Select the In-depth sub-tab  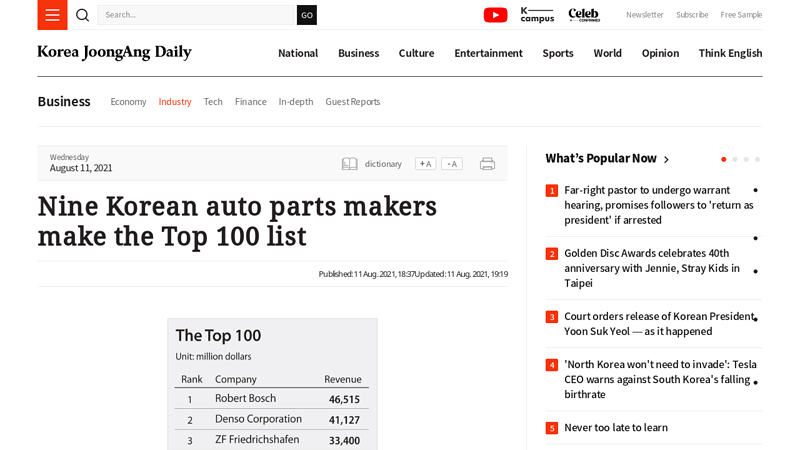(296, 102)
